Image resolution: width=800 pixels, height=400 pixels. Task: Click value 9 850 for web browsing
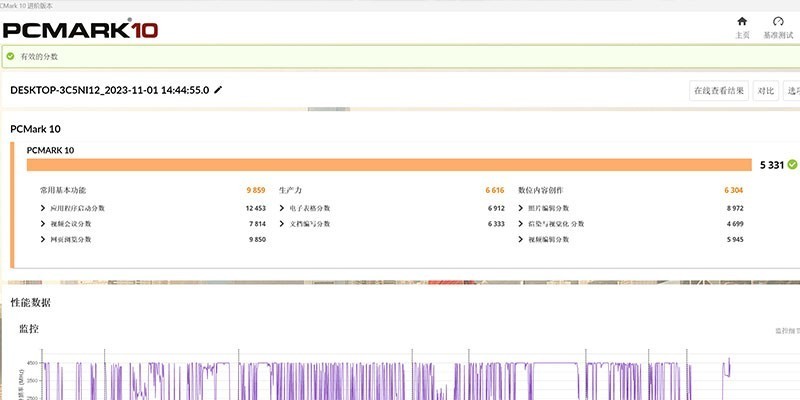[x=257, y=239]
